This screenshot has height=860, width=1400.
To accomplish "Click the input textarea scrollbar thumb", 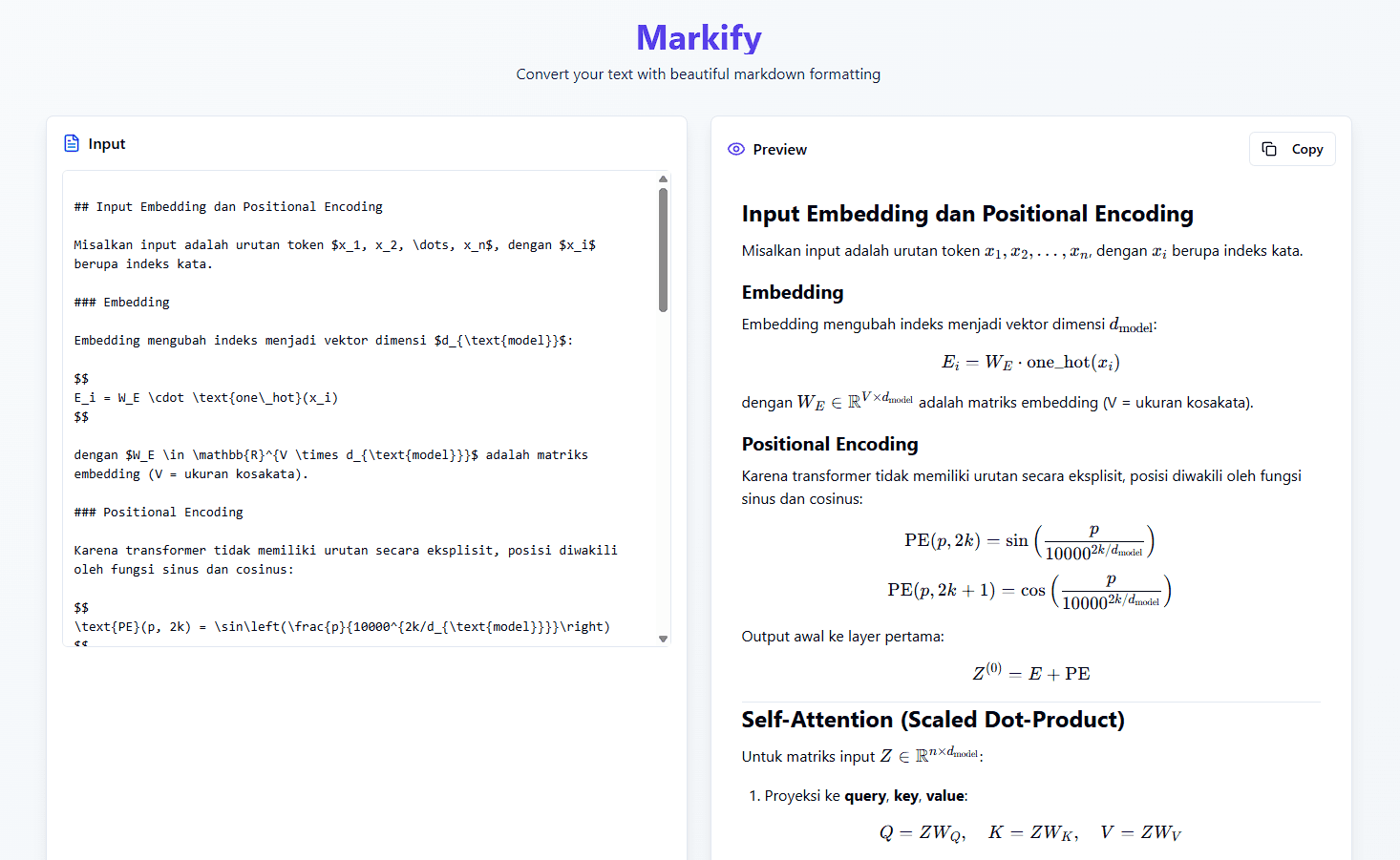I will pyautogui.click(x=663, y=249).
